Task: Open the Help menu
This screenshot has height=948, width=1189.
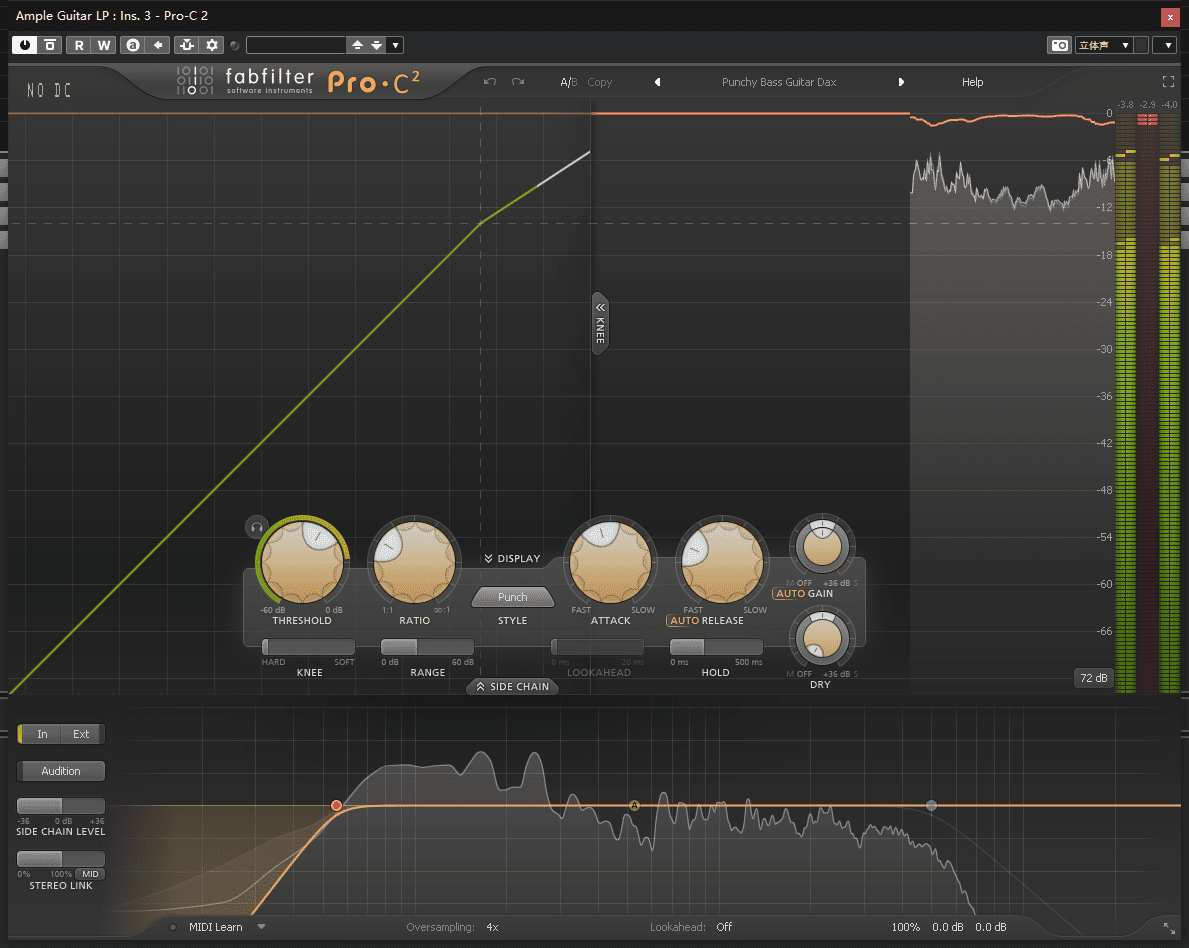Action: [972, 82]
